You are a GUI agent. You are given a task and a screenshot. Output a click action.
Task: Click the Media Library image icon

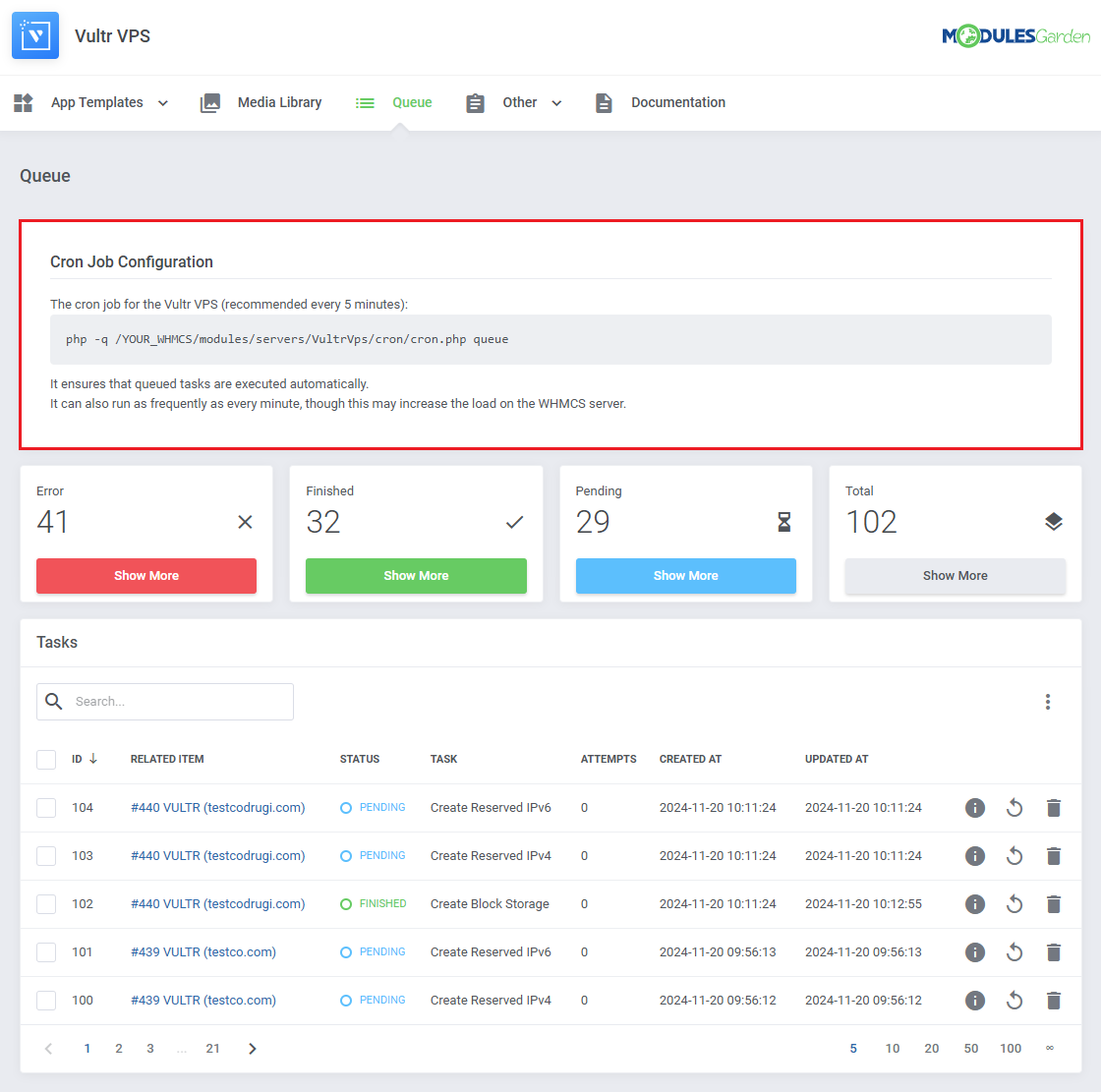(210, 102)
